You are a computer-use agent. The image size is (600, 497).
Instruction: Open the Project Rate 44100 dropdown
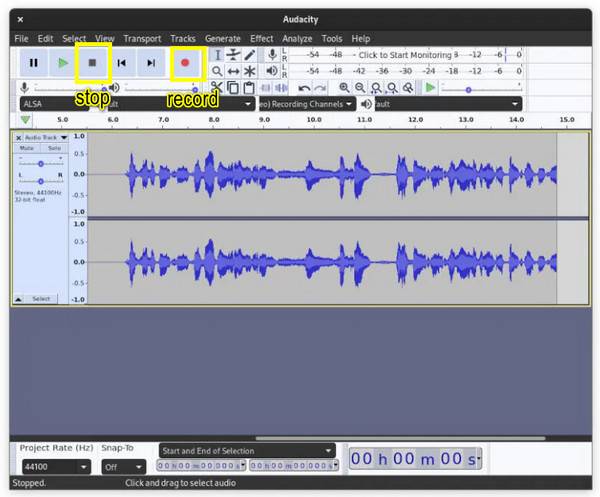56,467
